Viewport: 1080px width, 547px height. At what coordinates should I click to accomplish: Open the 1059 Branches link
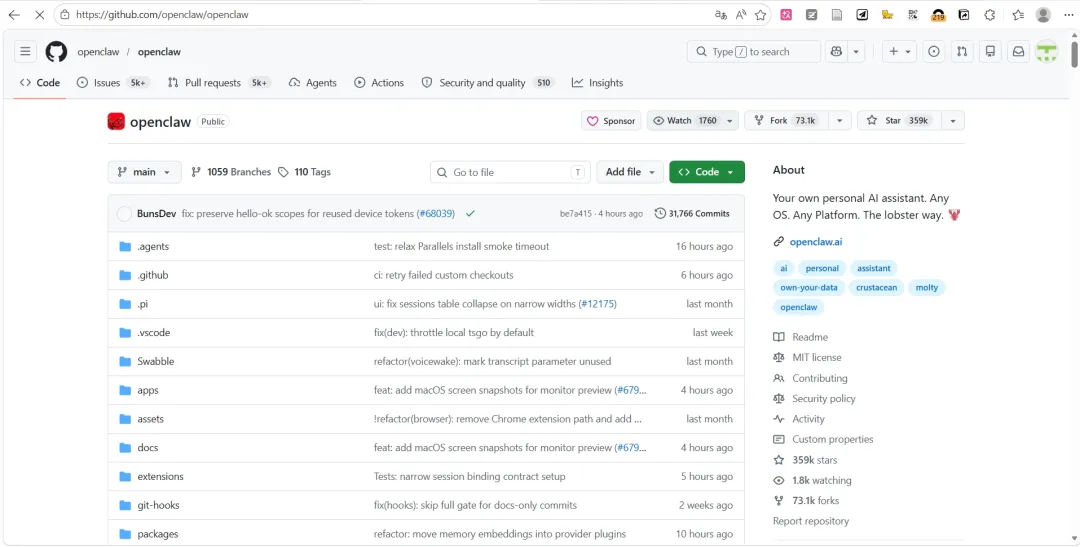pos(231,172)
